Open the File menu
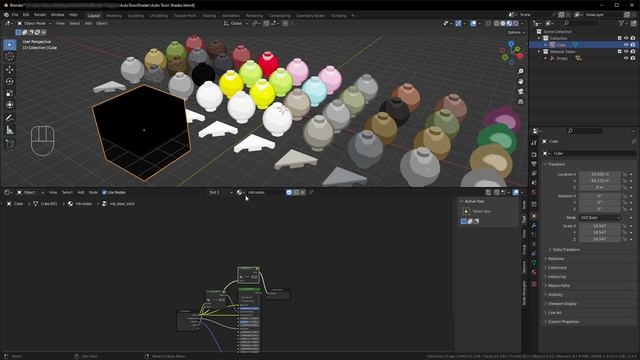640x360 pixels. (x=15, y=15)
